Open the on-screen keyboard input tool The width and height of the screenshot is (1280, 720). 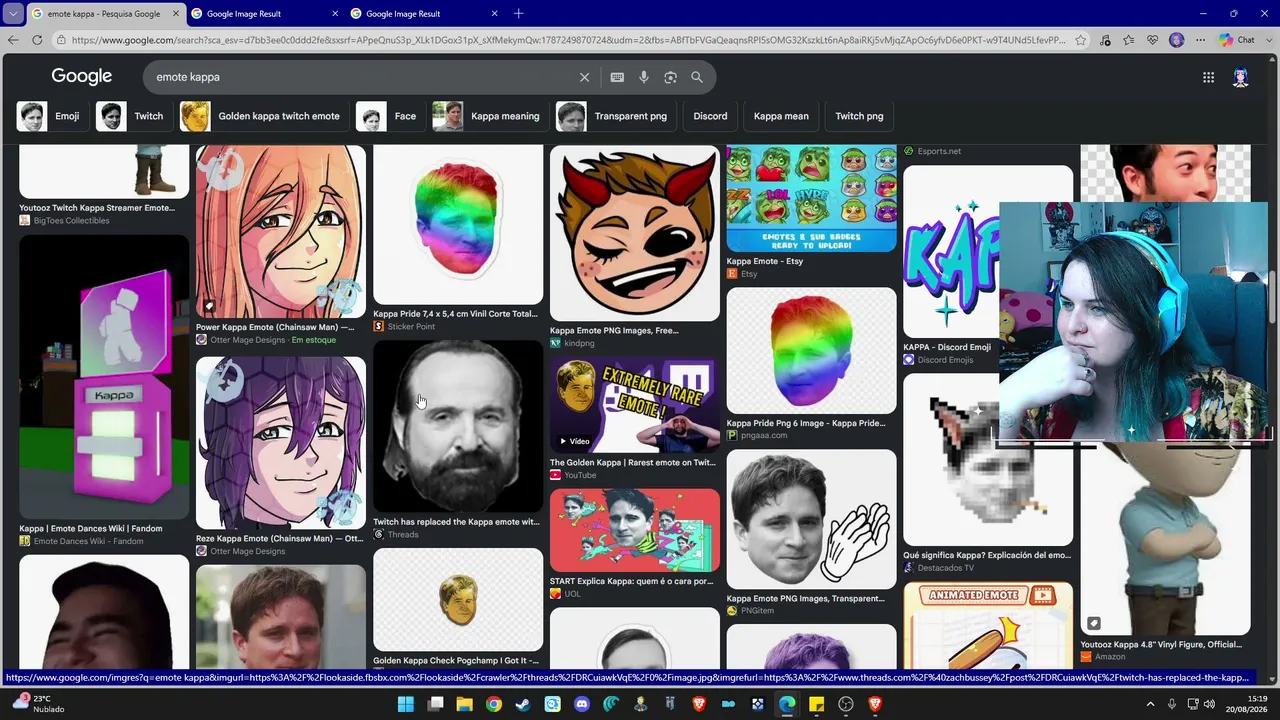pyautogui.click(x=617, y=77)
